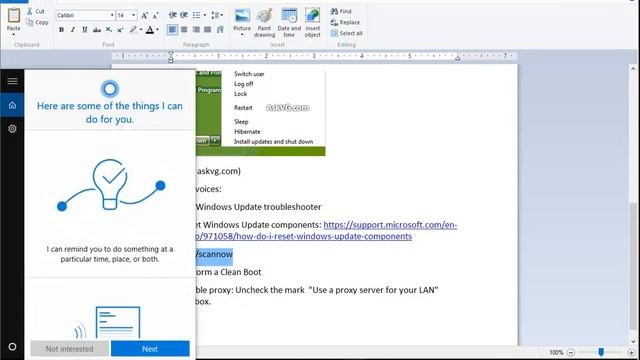Open the Cortana hamburger menu
Image resolution: width=640 pixels, height=360 pixels.
click(12, 81)
